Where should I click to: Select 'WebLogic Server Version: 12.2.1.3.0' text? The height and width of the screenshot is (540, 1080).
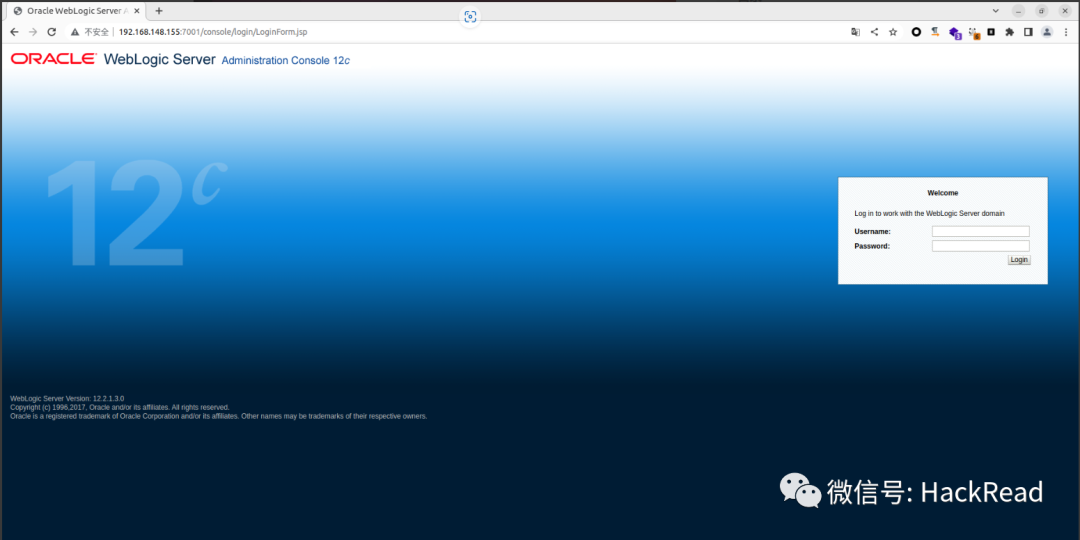click(x=68, y=399)
